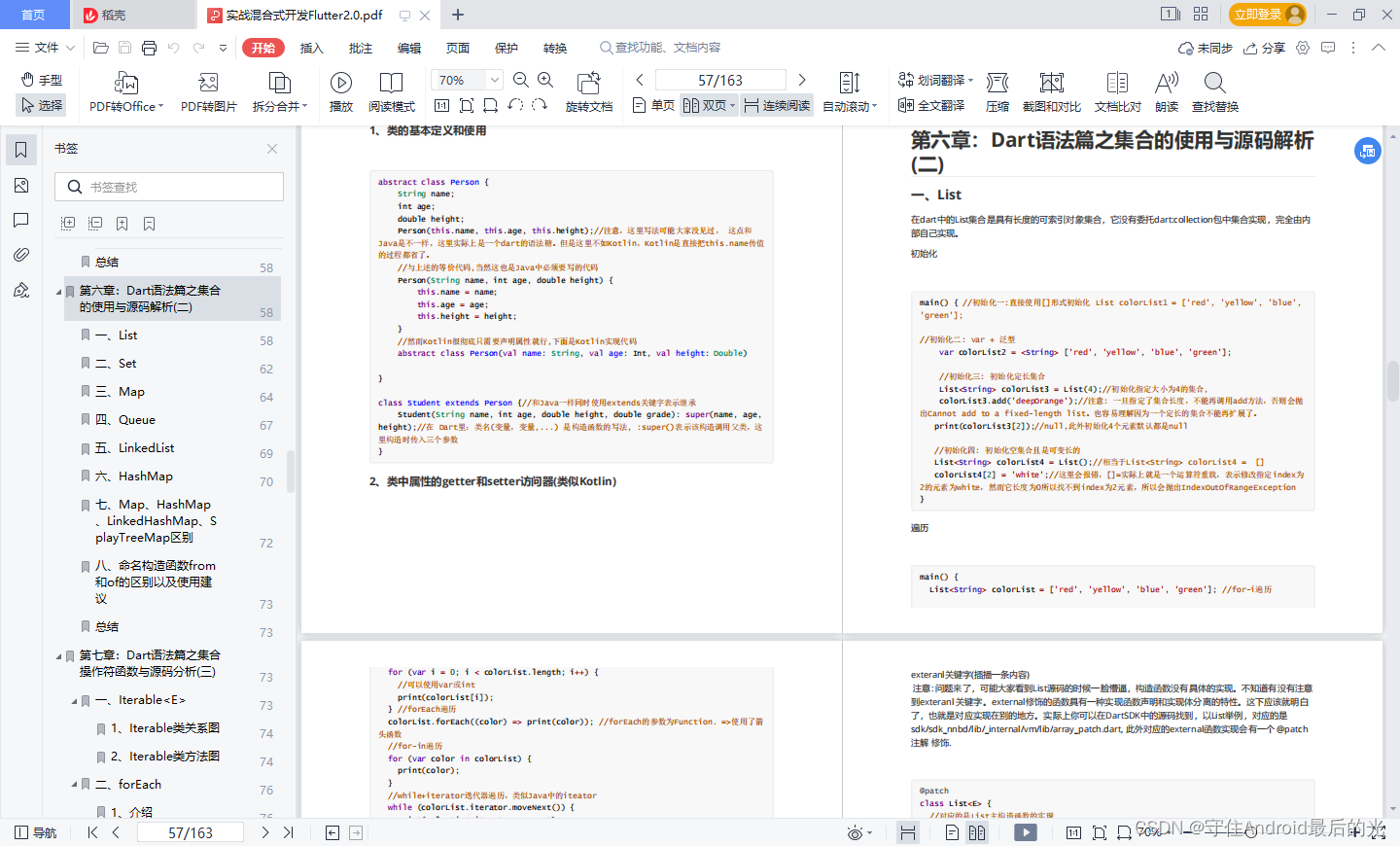Collapse 第六章 bookmark tree node
The width and height of the screenshot is (1400, 846).
[58, 291]
